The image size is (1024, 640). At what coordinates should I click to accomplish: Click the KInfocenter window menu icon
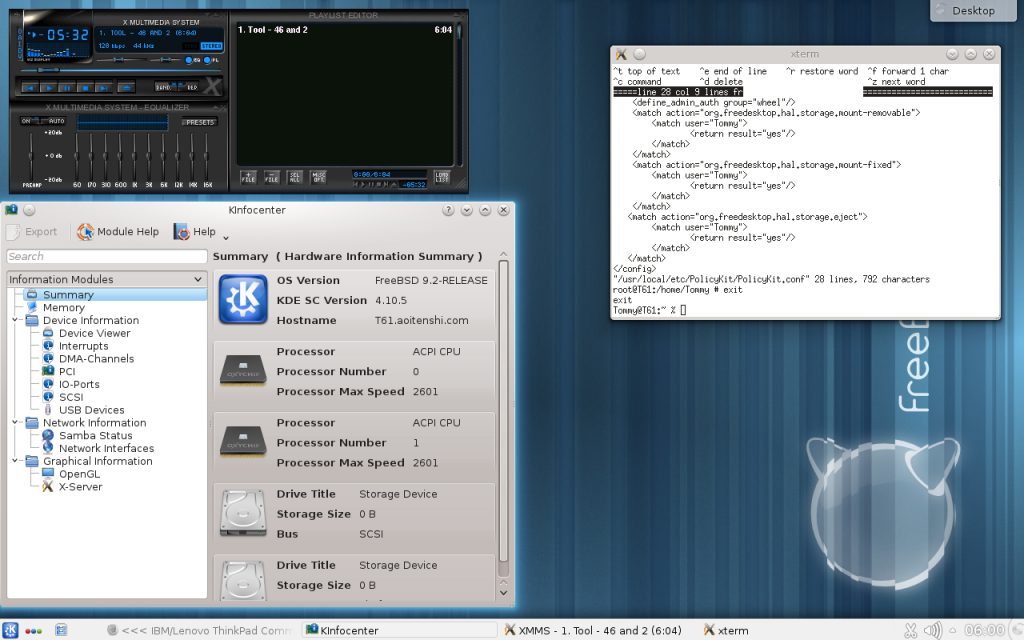click(x=11, y=210)
